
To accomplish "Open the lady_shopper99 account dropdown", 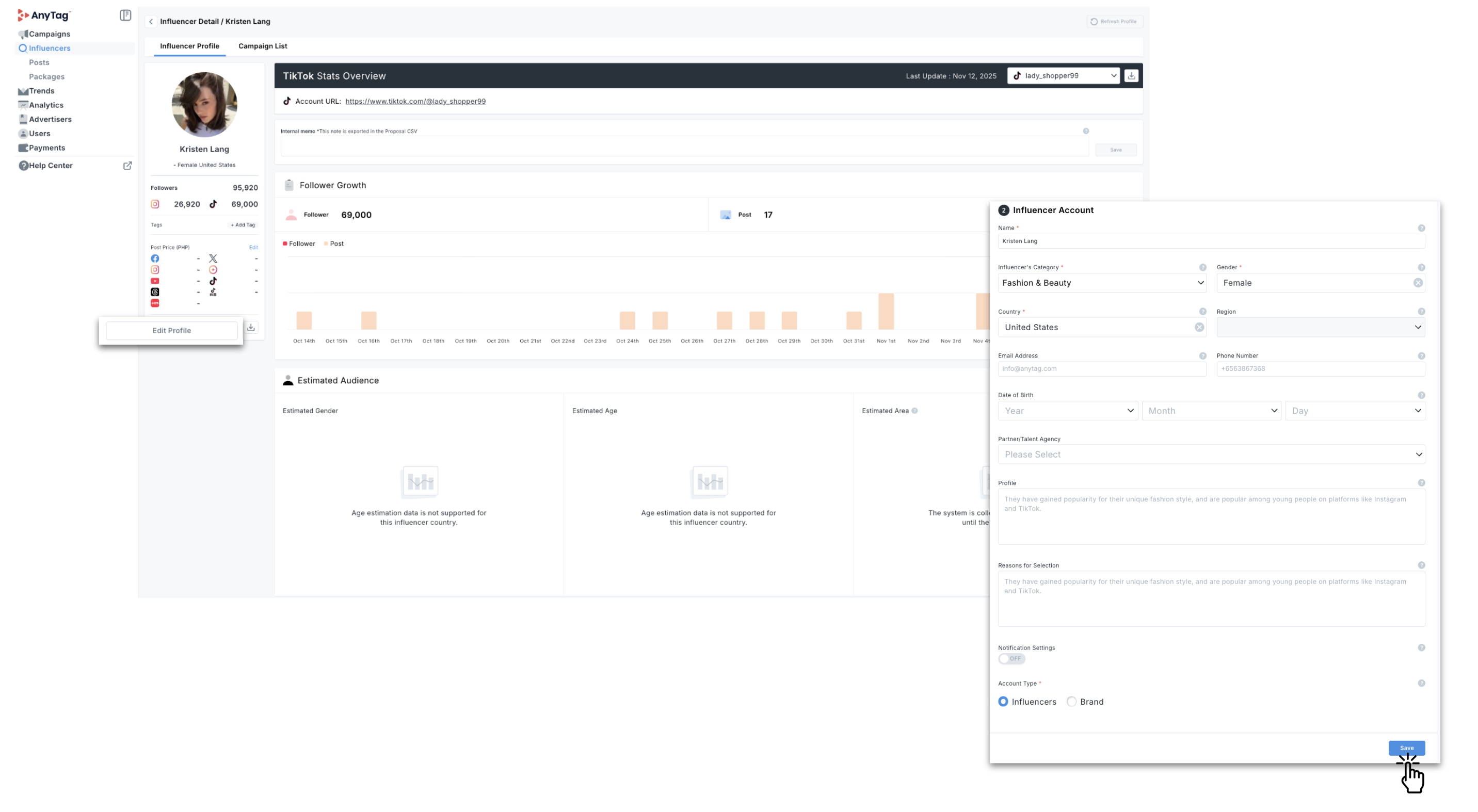I will [x=1063, y=76].
